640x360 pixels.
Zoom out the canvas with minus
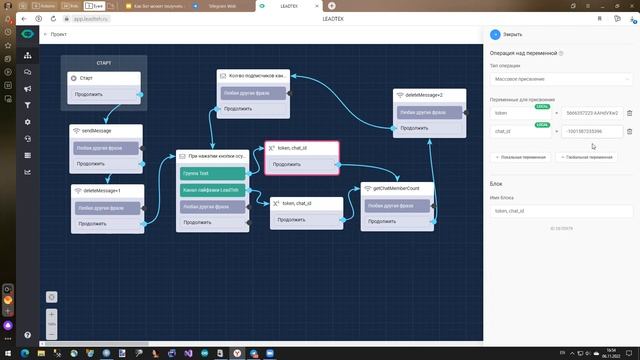(x=51, y=334)
